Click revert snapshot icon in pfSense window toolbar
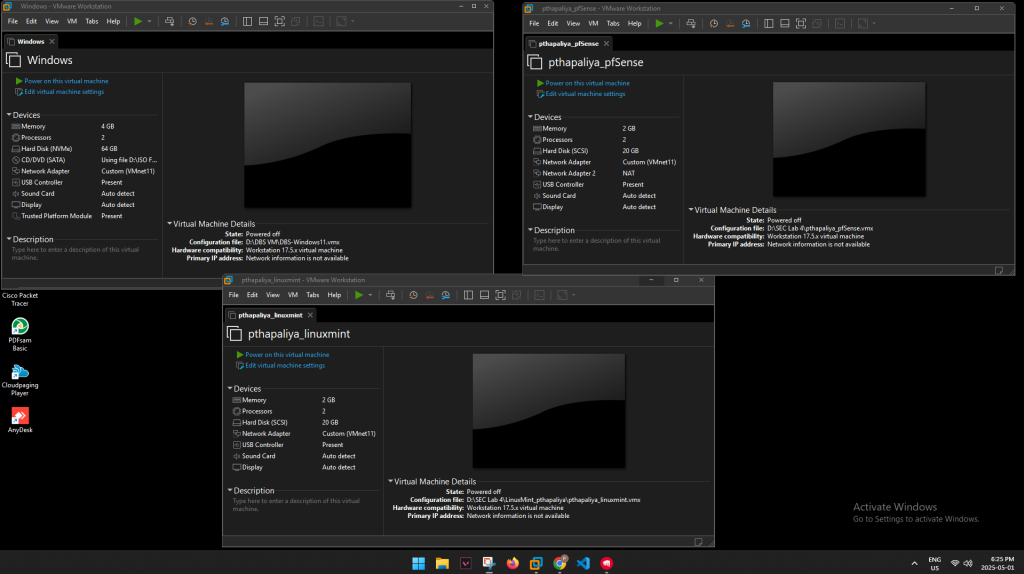The height and width of the screenshot is (574, 1024). click(729, 23)
